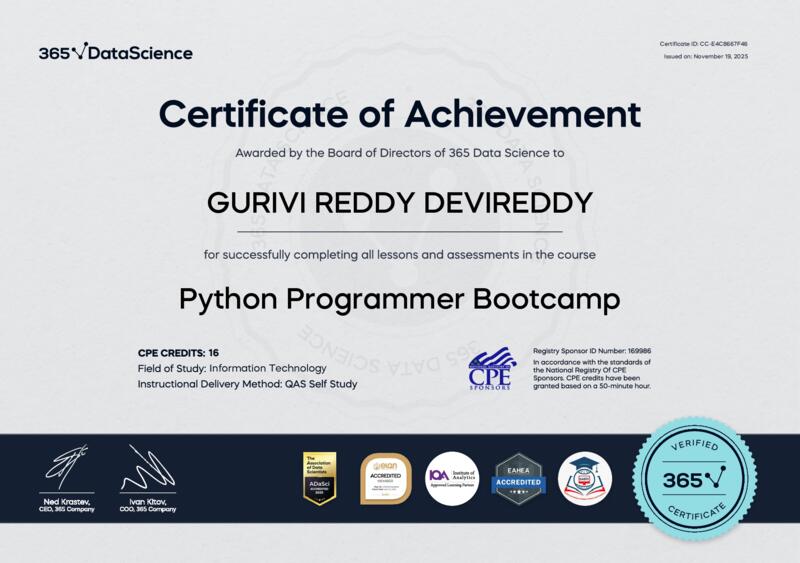The image size is (800, 563).
Task: Select the graduation cap round badge
Action: 585,479
